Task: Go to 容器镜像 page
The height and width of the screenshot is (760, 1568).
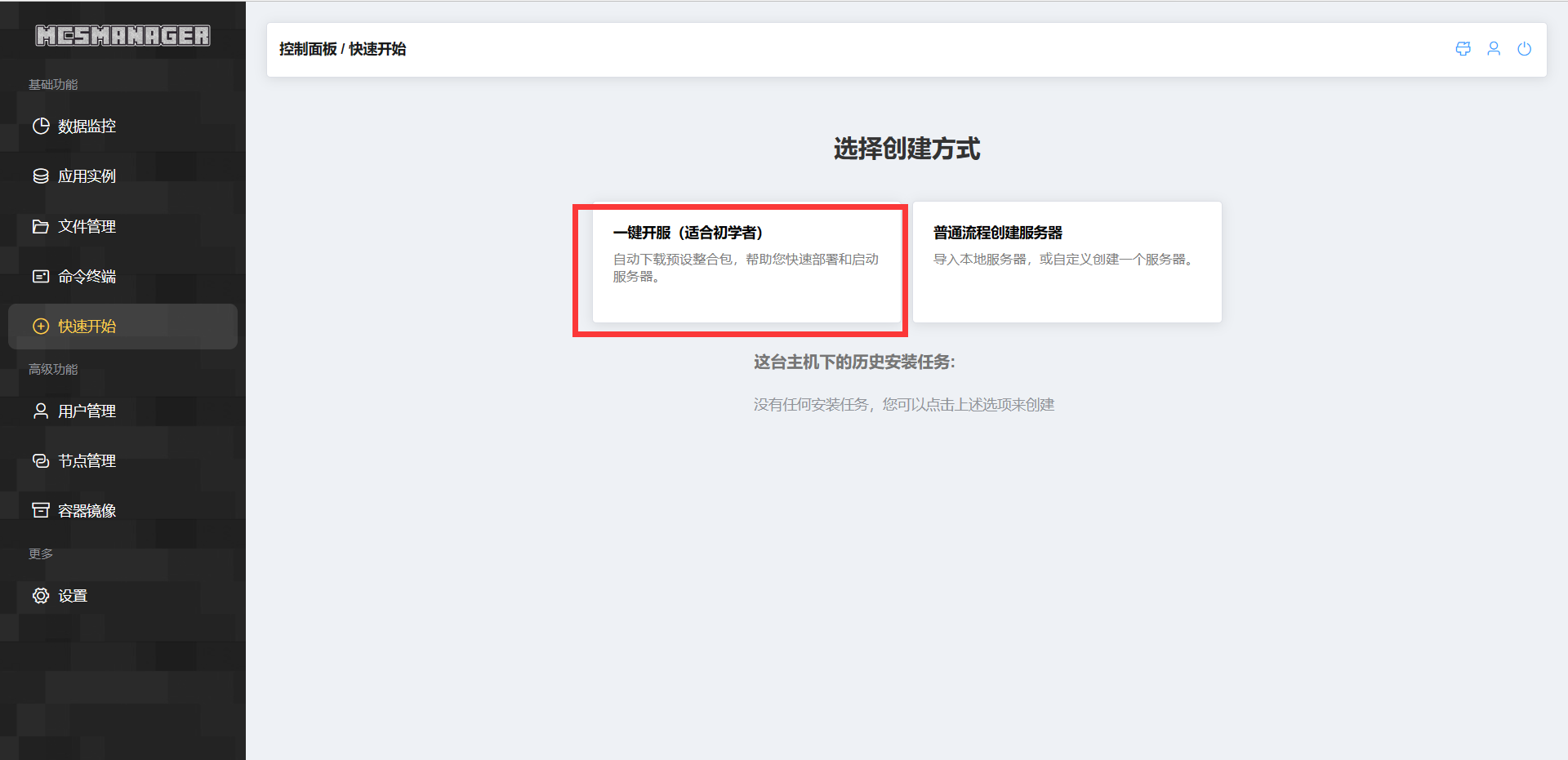Action: click(x=122, y=510)
